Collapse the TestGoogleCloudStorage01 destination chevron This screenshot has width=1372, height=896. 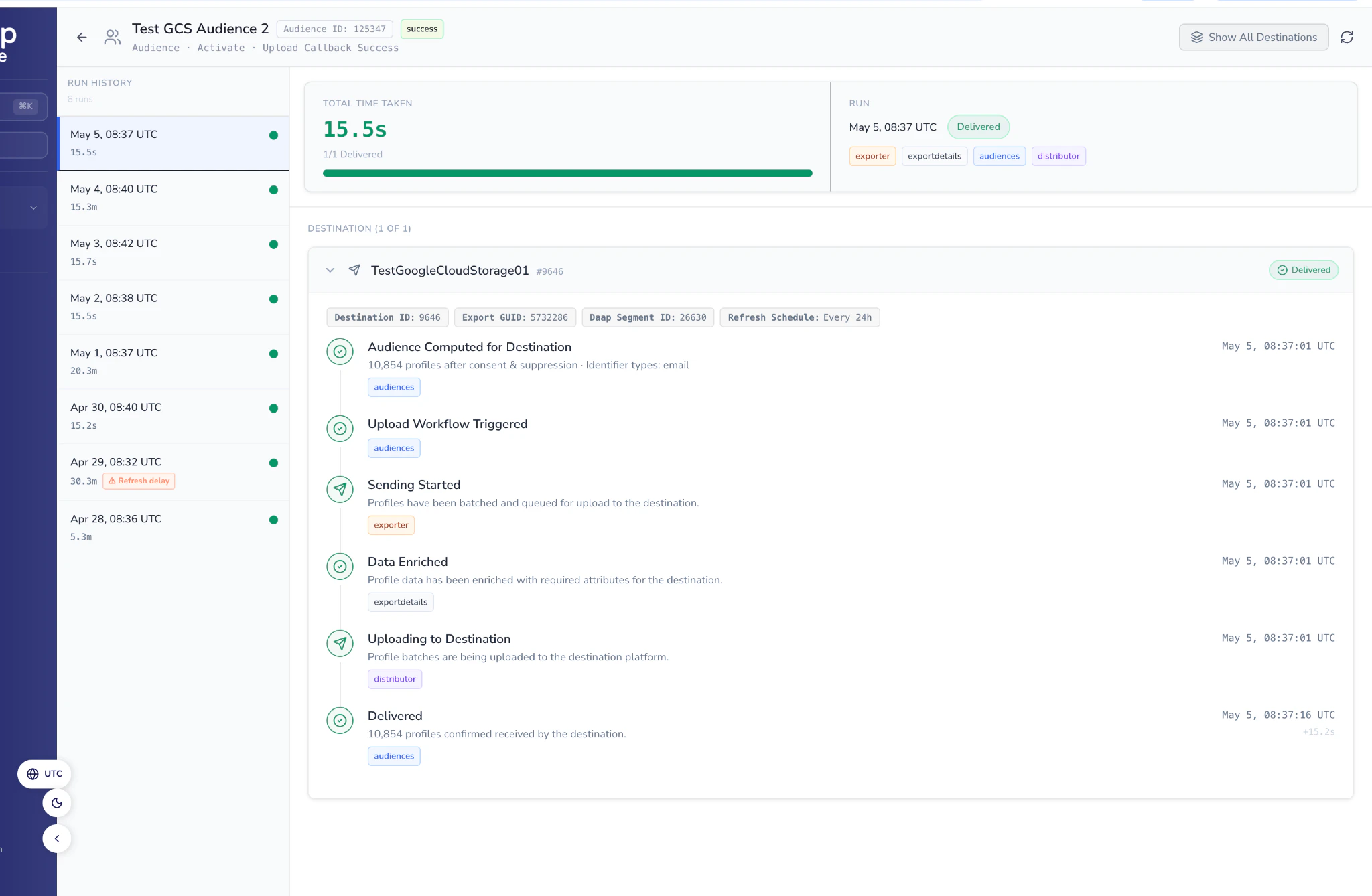click(x=330, y=270)
